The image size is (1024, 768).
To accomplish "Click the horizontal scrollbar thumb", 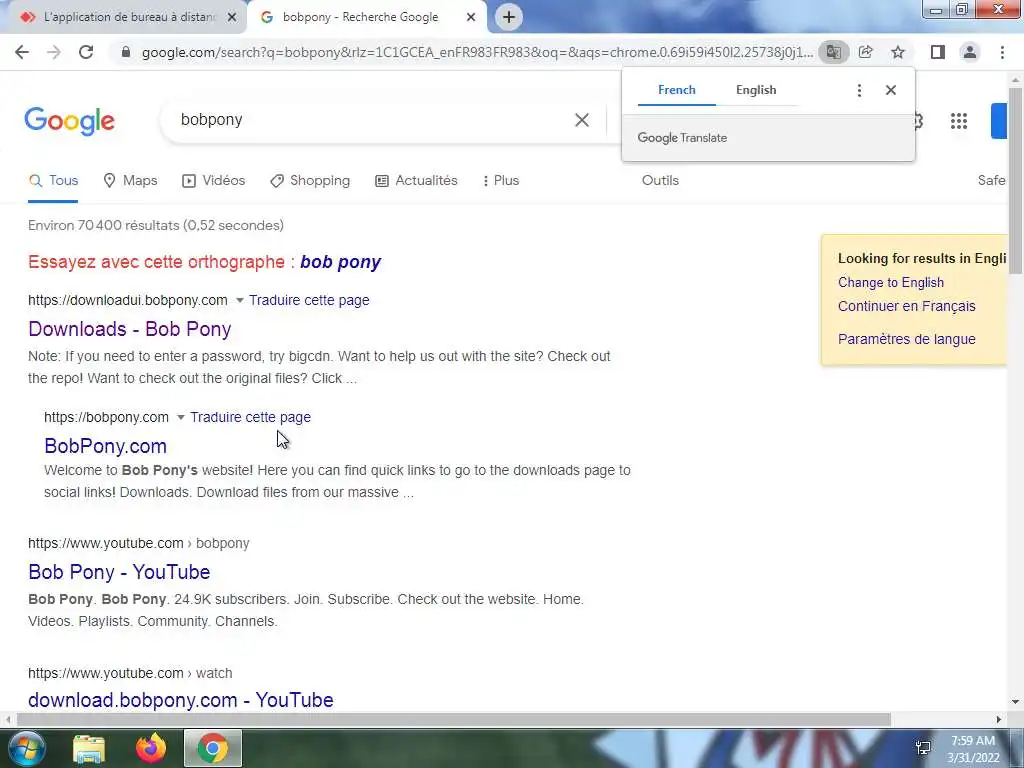I will pyautogui.click(x=453, y=720).
